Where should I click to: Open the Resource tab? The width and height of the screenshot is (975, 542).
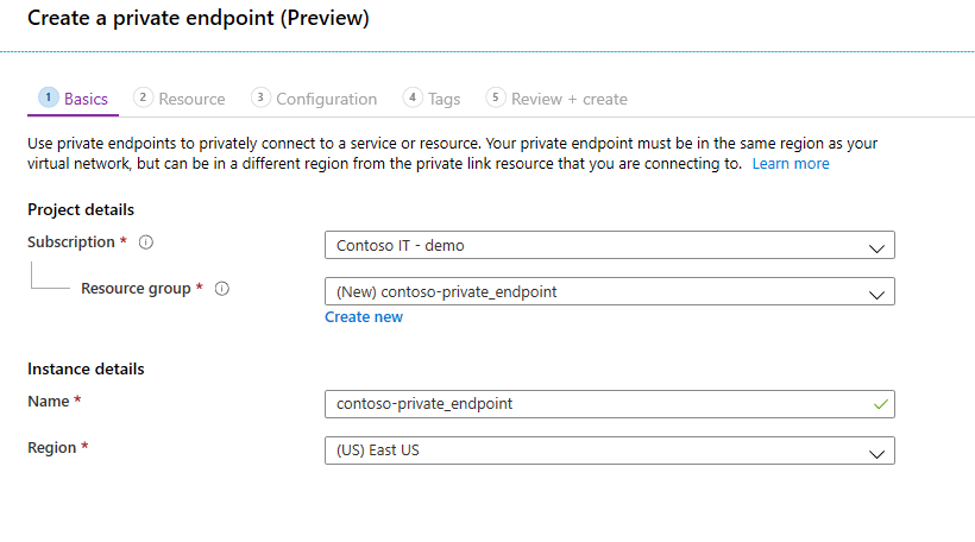pyautogui.click(x=192, y=99)
